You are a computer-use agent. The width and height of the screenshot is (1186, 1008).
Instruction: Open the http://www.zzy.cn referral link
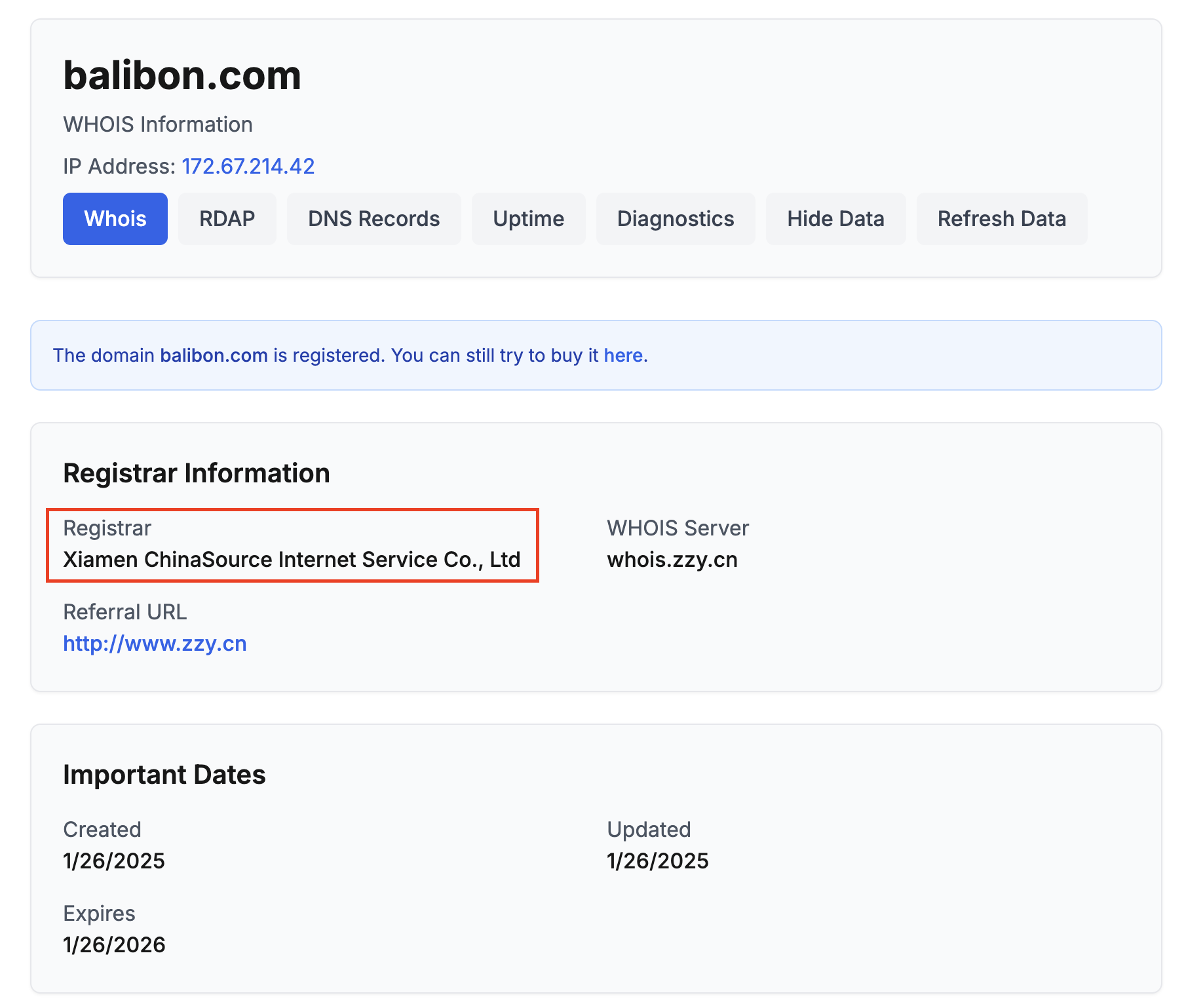pos(155,644)
